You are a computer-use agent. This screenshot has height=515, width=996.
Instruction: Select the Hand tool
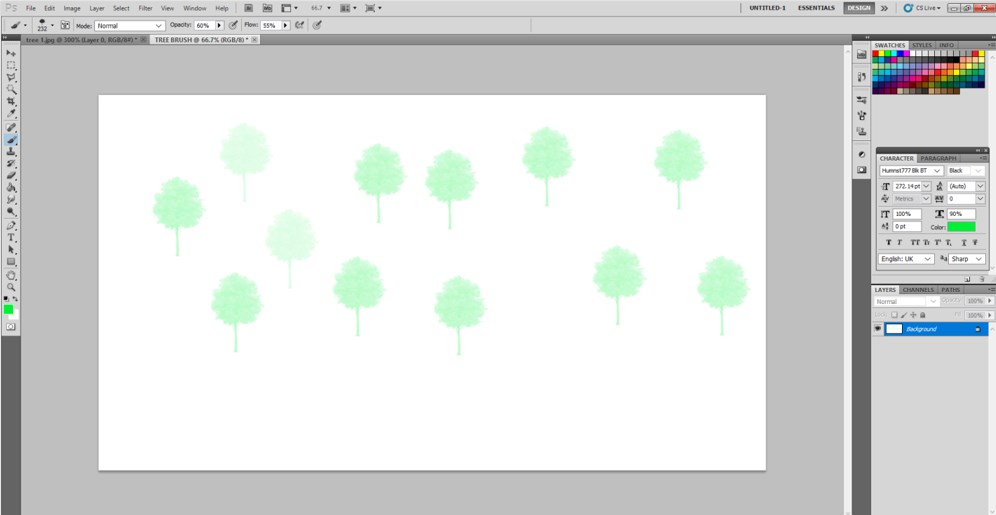pos(11,275)
